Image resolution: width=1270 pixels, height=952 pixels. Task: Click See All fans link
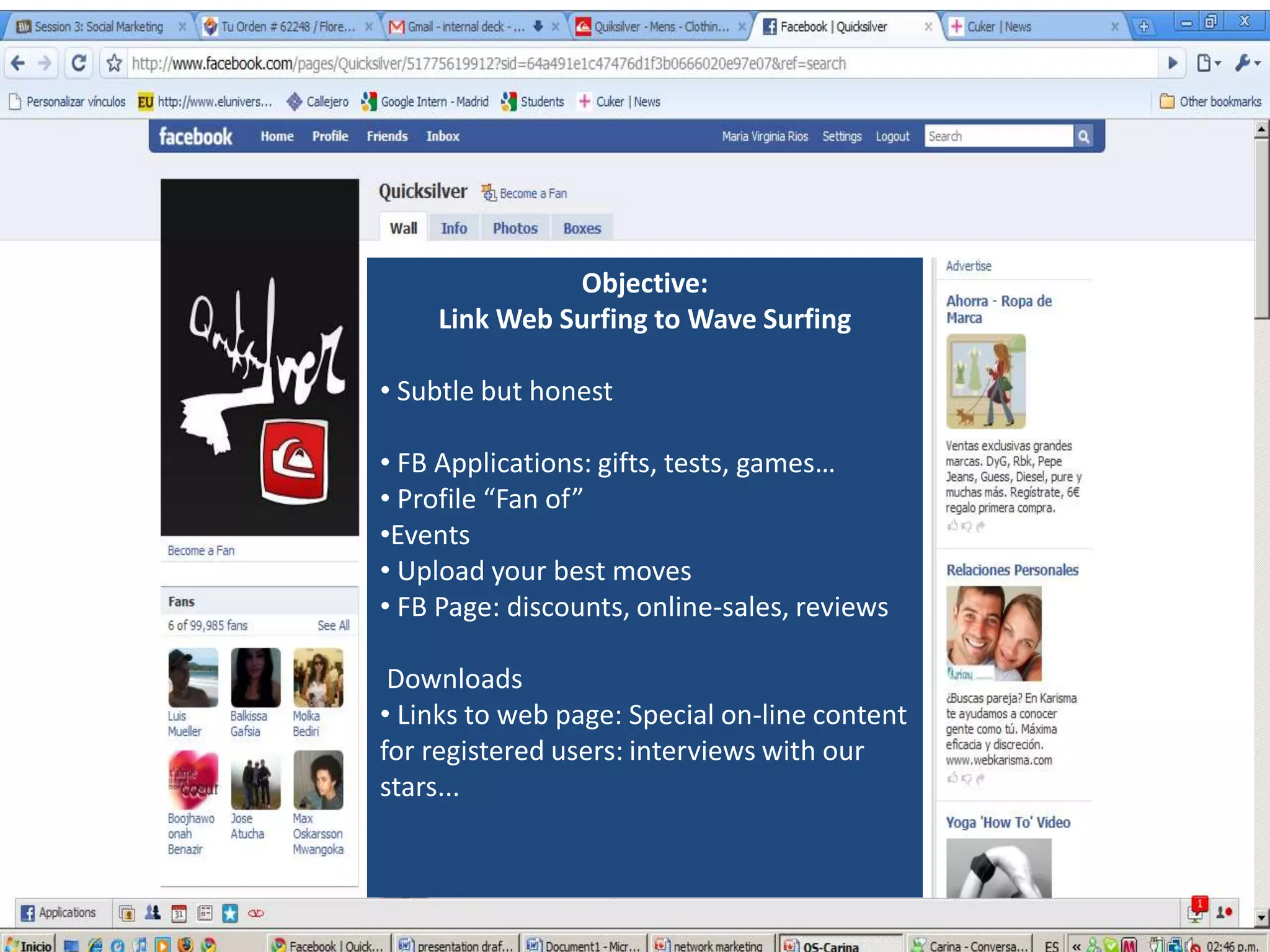[x=334, y=625]
